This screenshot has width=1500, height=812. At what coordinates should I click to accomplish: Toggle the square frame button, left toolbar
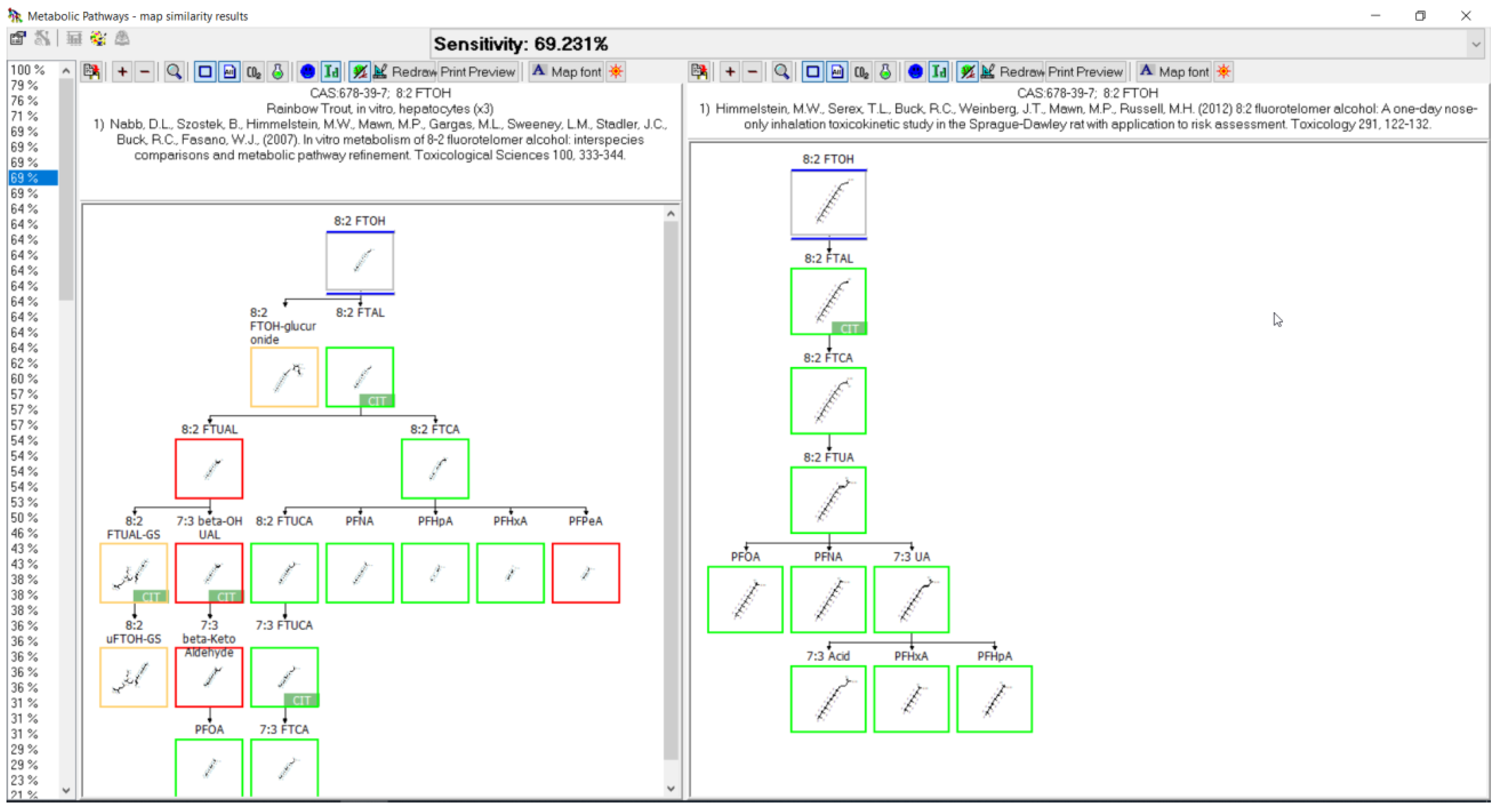[x=205, y=72]
